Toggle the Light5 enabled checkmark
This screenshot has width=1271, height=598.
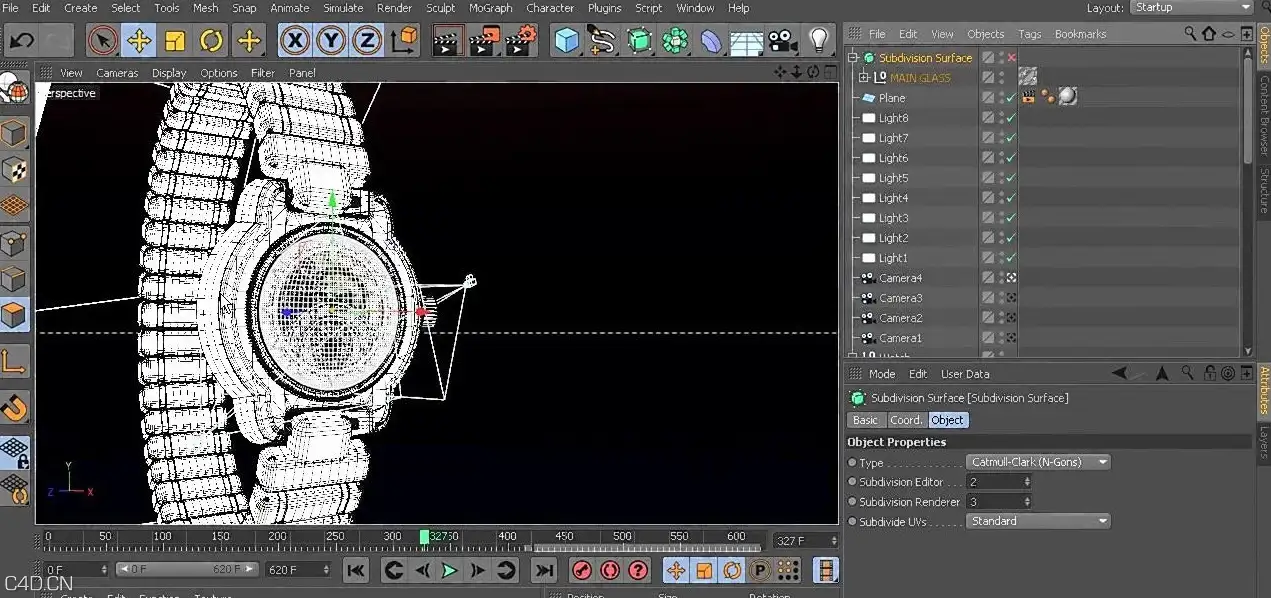click(x=1011, y=178)
